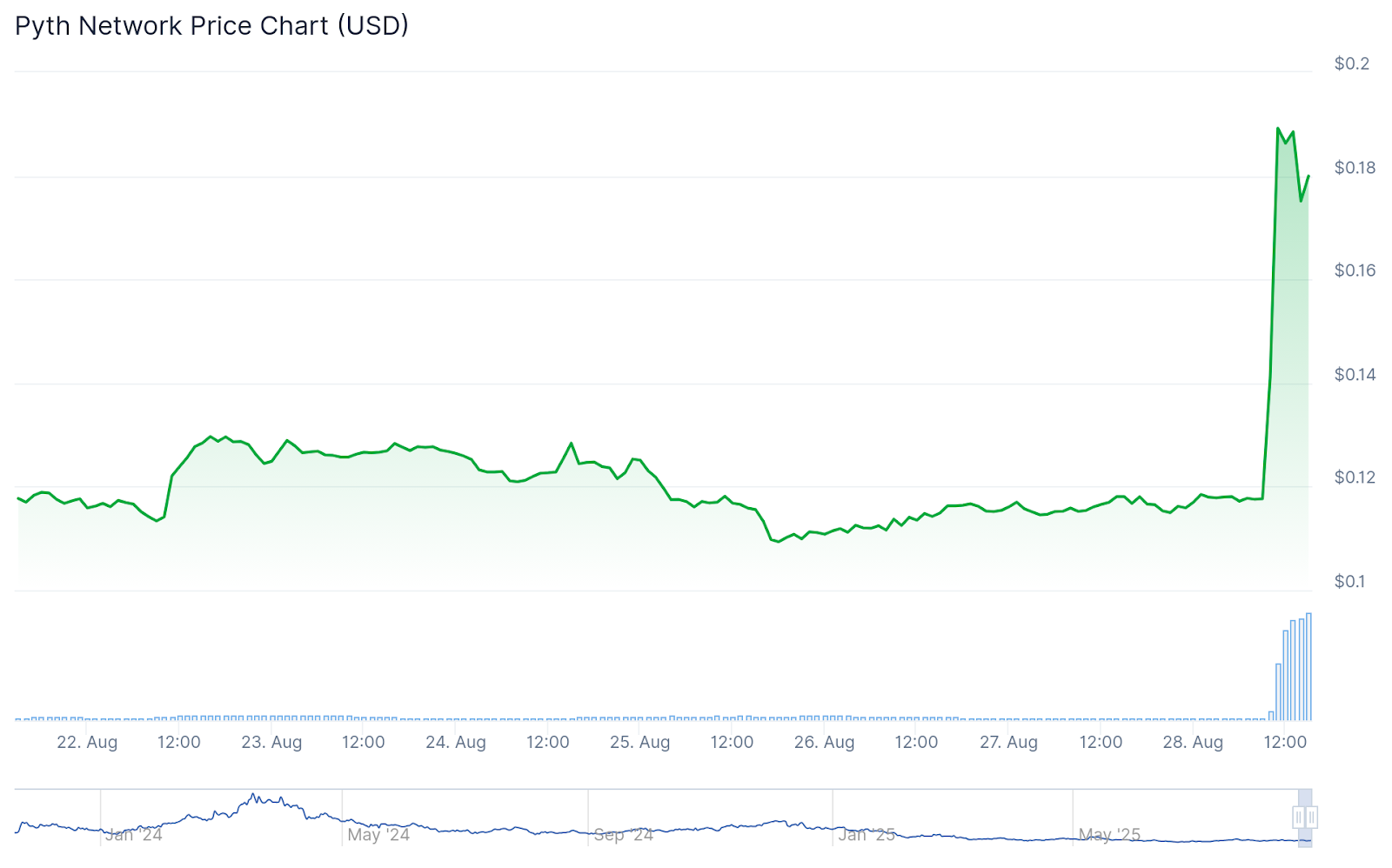Click the 22. Aug date axis label

[x=87, y=743]
